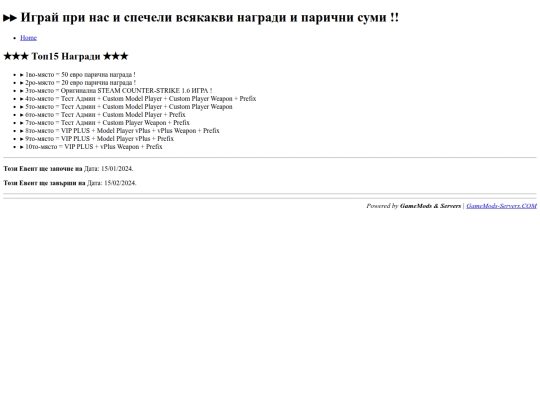
Task: Open the Home link
Action: 28,38
